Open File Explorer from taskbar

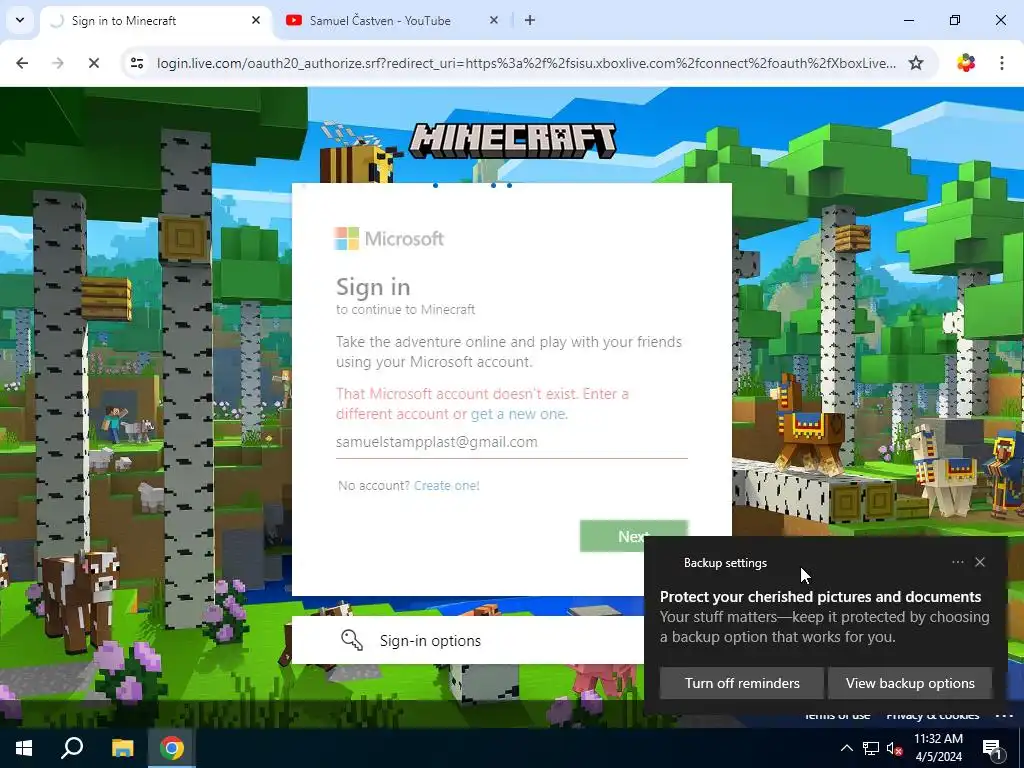tap(122, 748)
